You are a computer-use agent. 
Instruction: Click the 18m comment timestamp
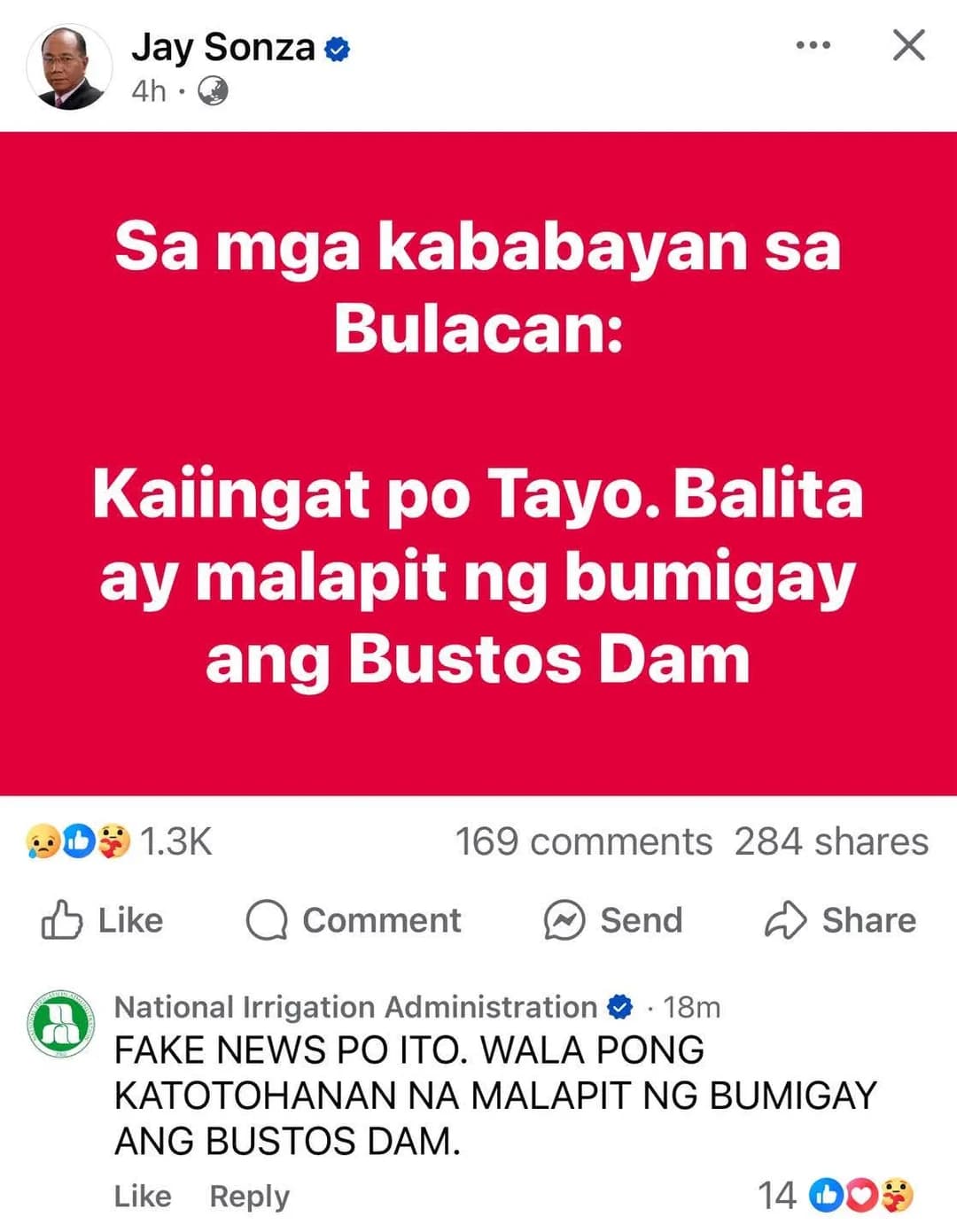click(x=692, y=1007)
